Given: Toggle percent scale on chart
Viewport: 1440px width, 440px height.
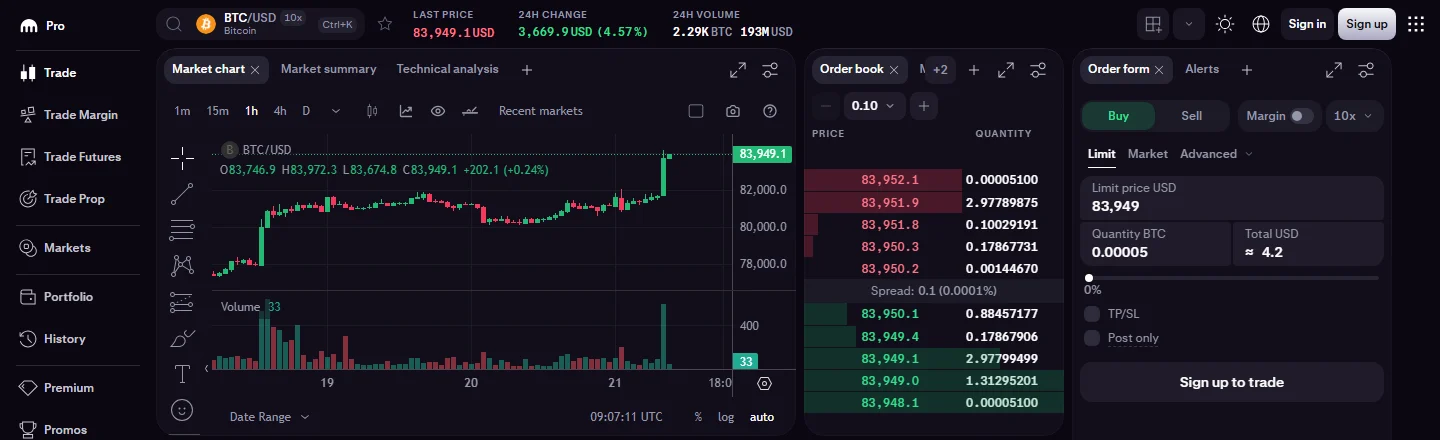Looking at the screenshot, I should click(x=698, y=417).
